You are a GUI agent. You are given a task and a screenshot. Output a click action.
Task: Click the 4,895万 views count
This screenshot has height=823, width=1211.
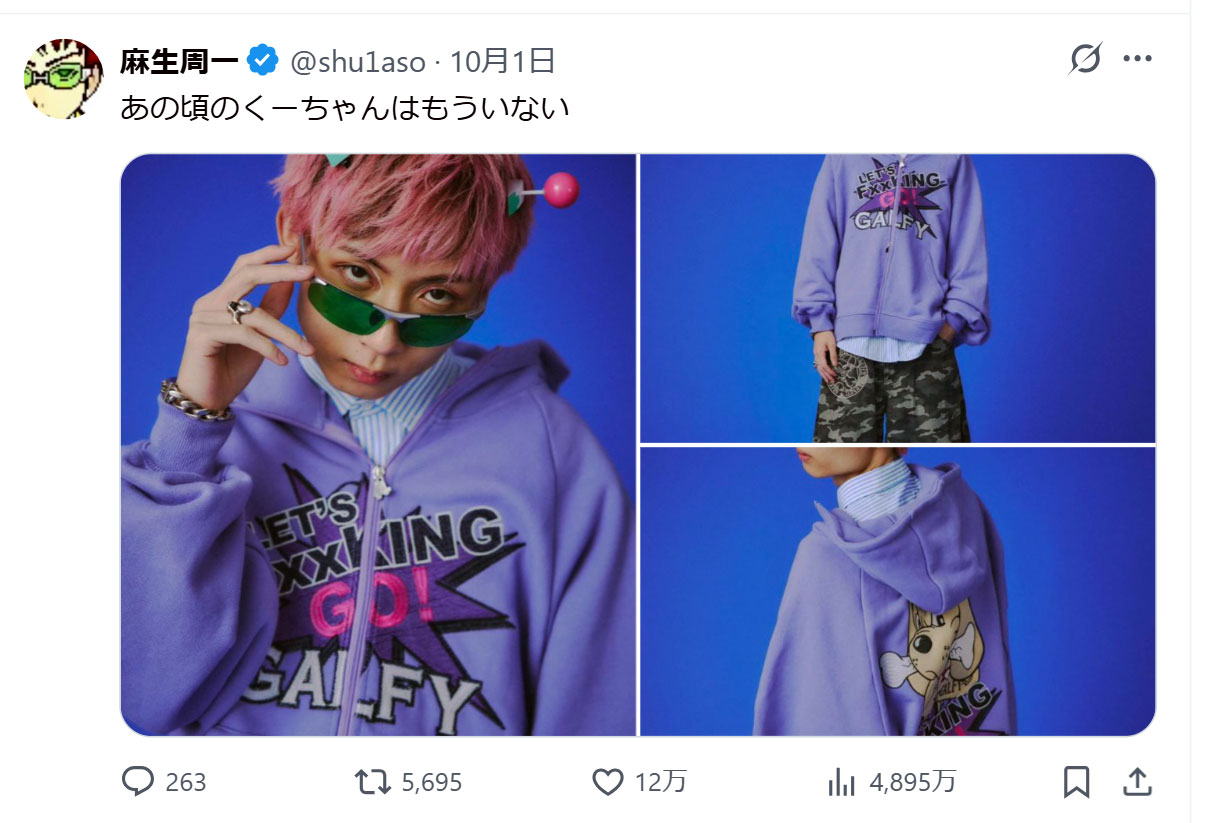point(912,782)
